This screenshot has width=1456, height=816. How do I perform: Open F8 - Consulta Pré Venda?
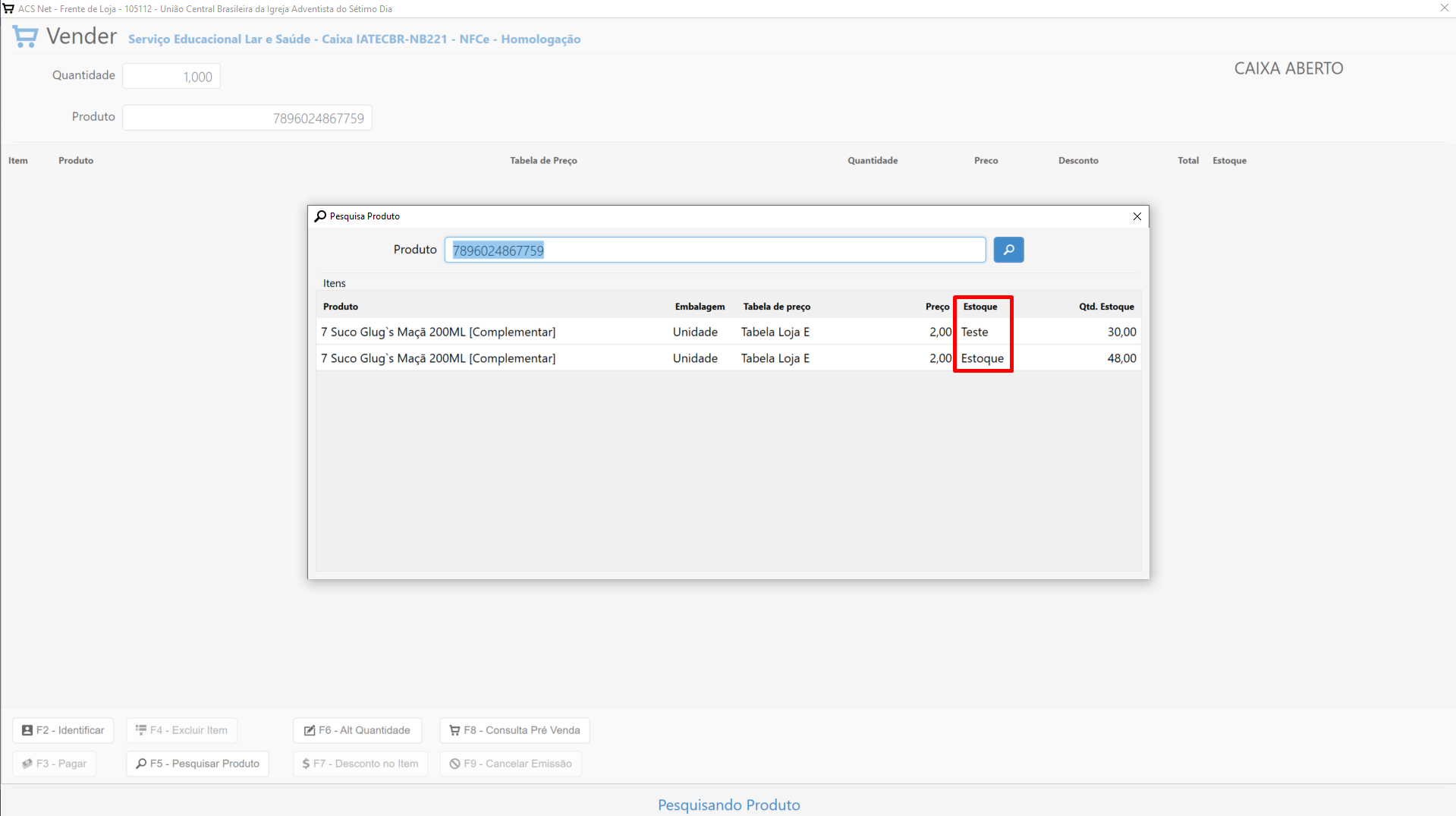[x=514, y=730]
